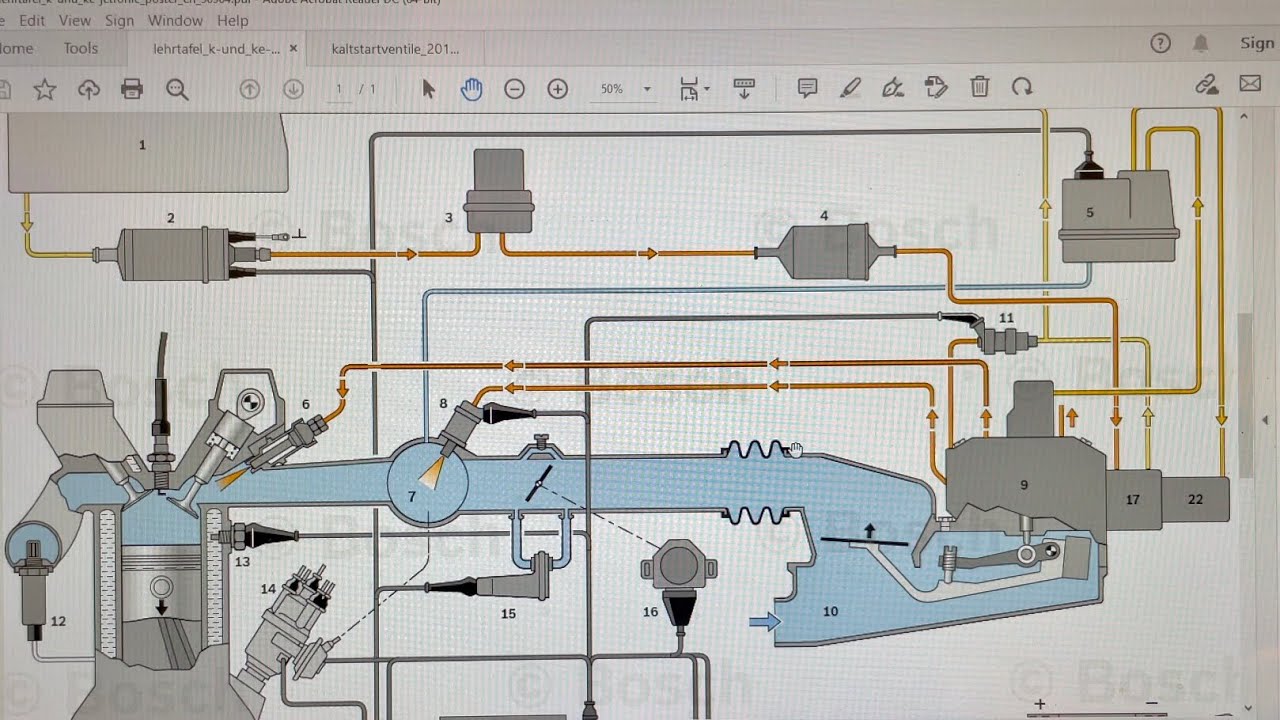Click the trash can Delete icon
The image size is (1280, 720).
tap(980, 87)
